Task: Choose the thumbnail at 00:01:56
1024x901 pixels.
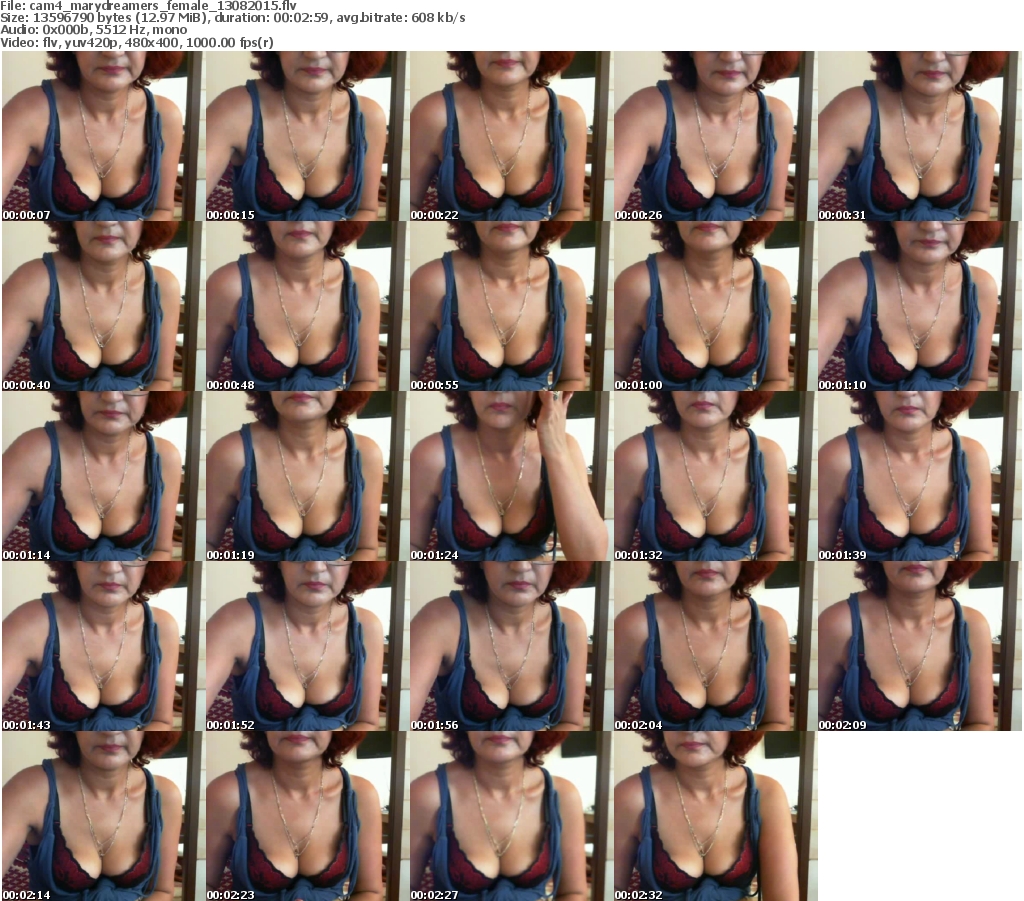Action: 511,646
